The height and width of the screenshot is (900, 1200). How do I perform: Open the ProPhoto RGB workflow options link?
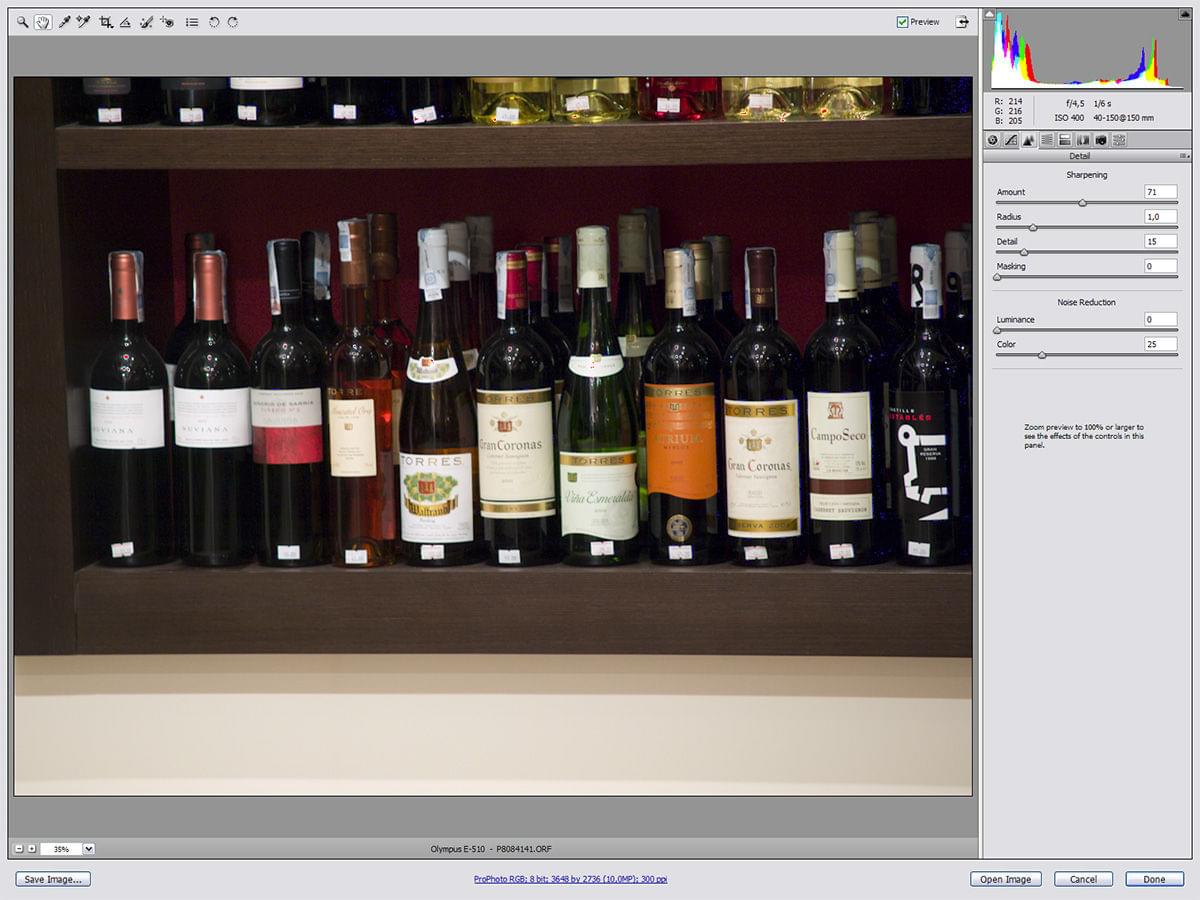coord(571,879)
